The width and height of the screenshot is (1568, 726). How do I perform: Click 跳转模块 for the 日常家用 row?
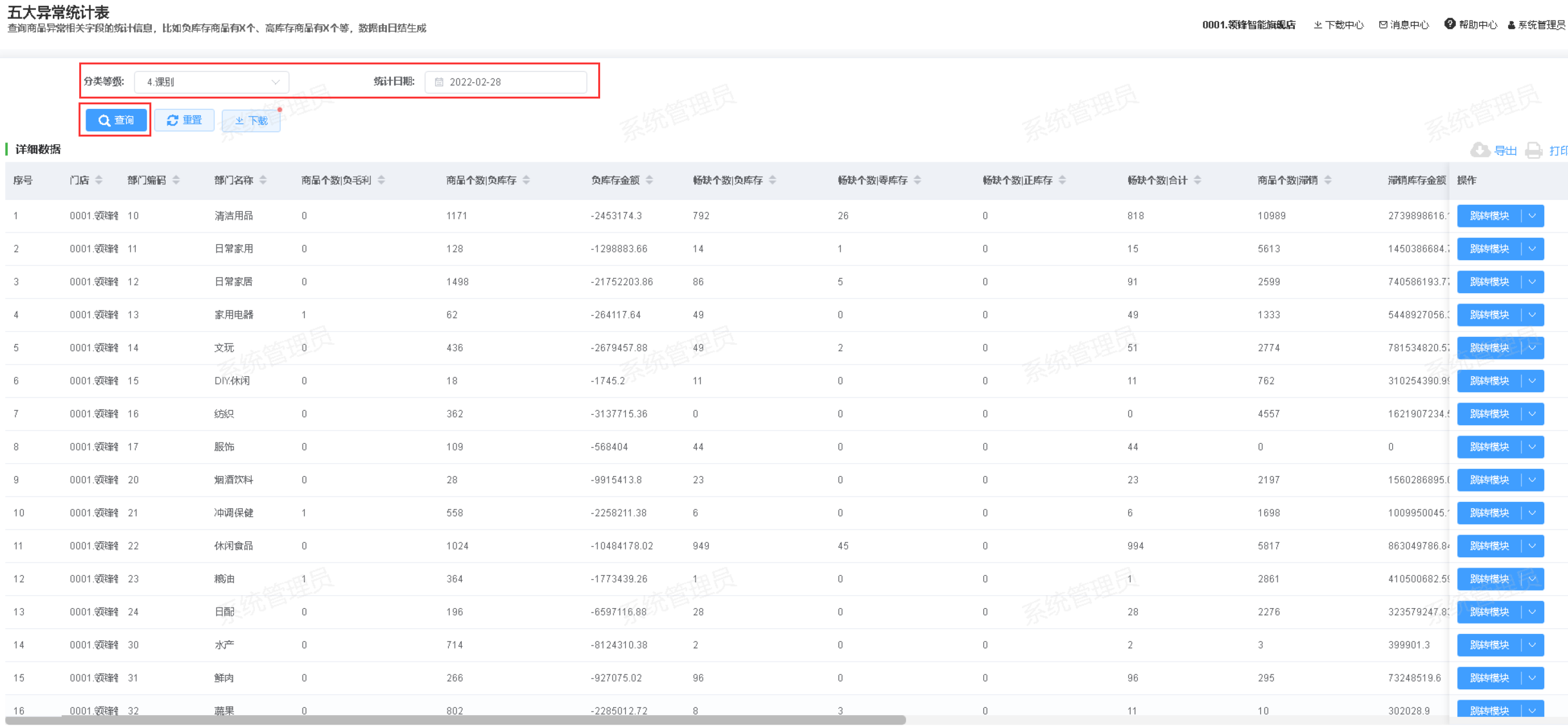click(1489, 249)
